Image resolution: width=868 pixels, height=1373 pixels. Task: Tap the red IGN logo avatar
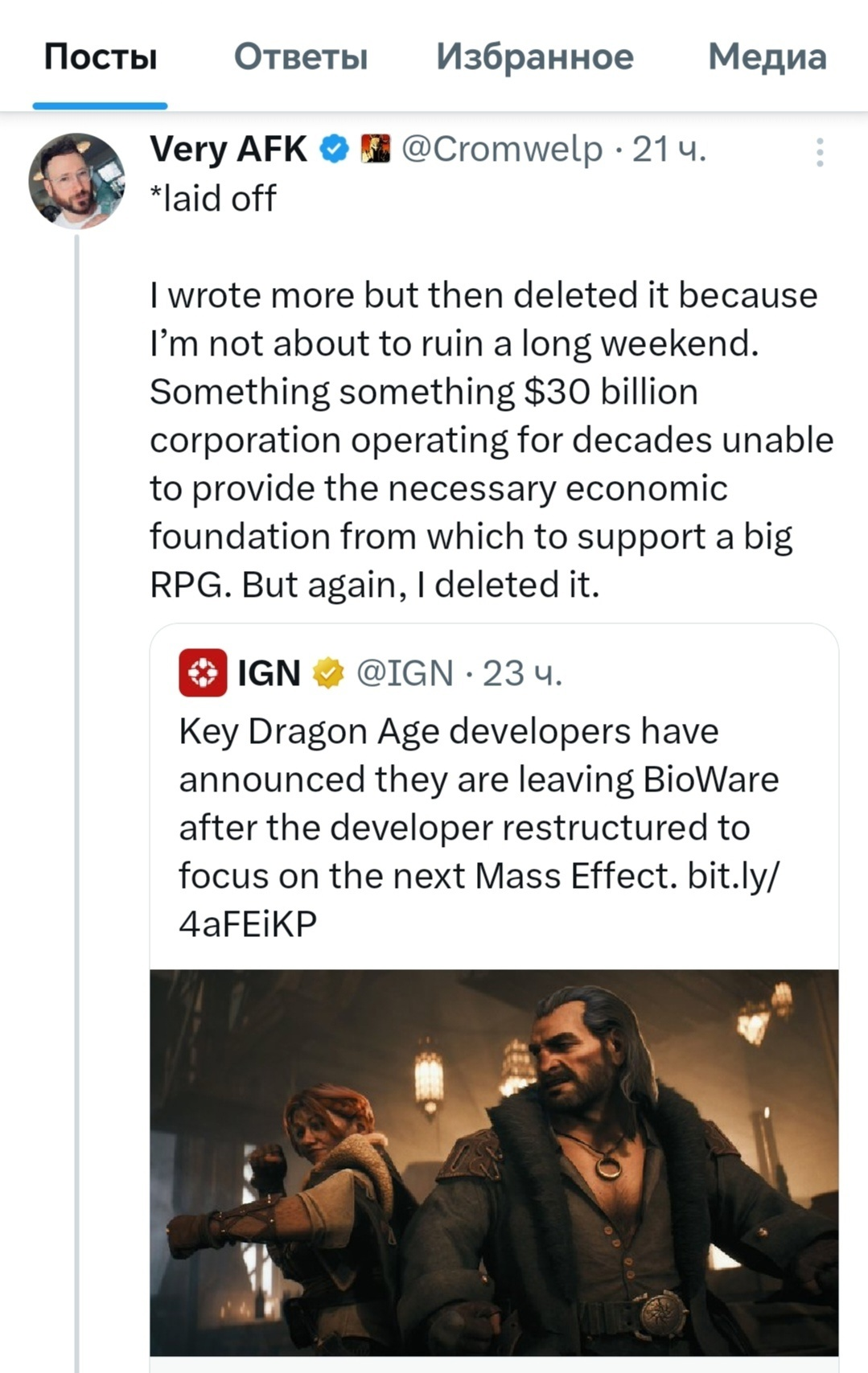point(203,672)
